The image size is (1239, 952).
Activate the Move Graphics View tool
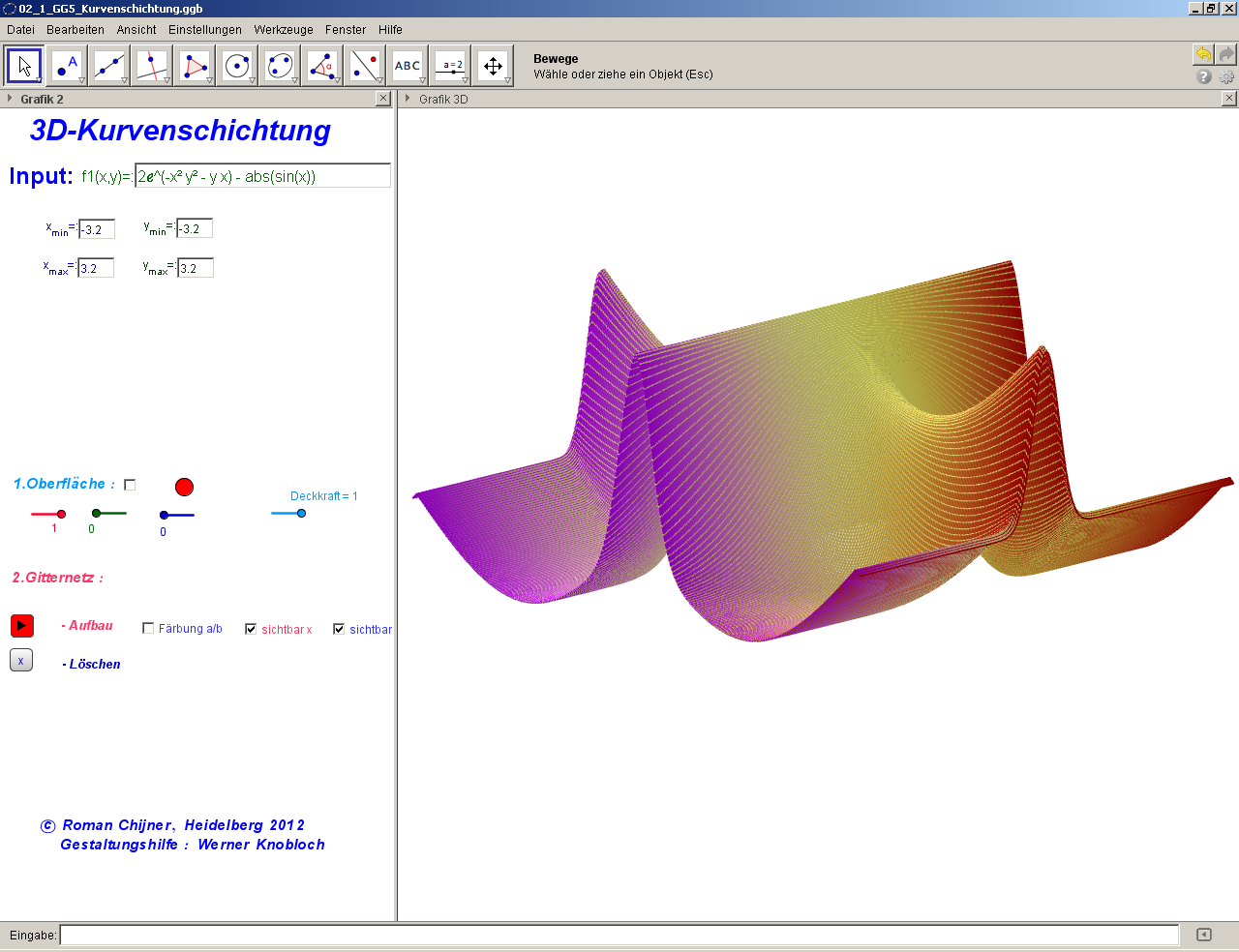(x=493, y=66)
